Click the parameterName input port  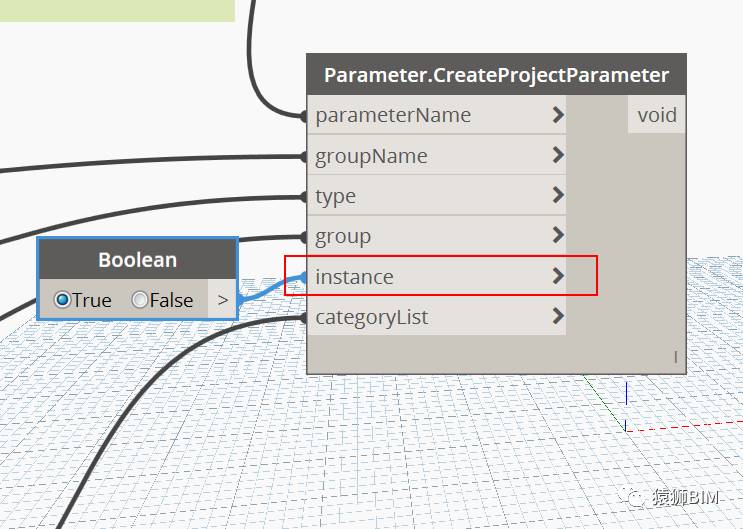point(436,115)
